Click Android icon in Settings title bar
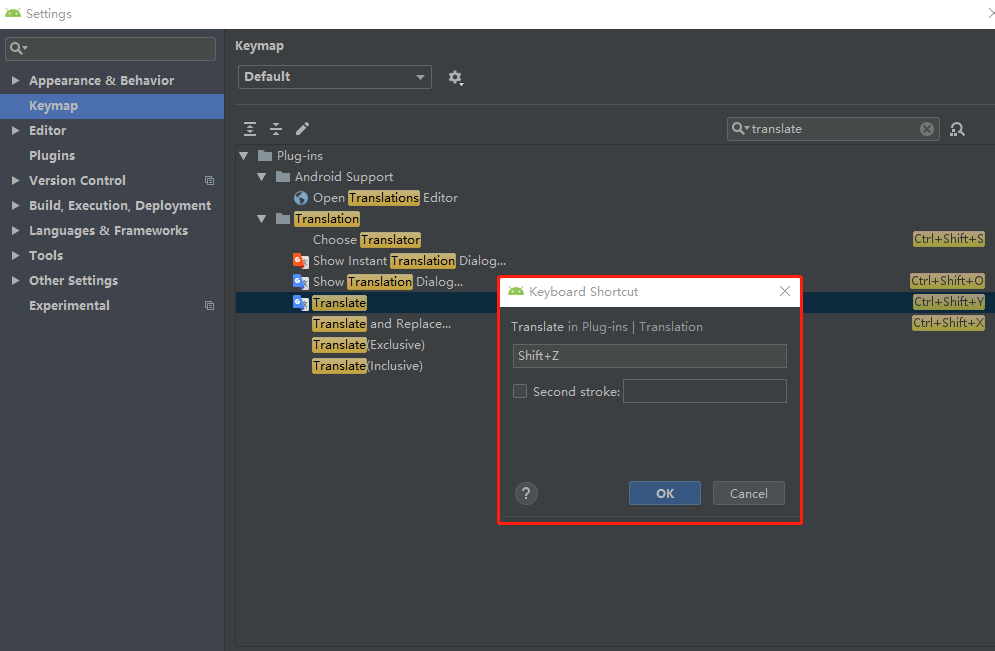 point(13,13)
